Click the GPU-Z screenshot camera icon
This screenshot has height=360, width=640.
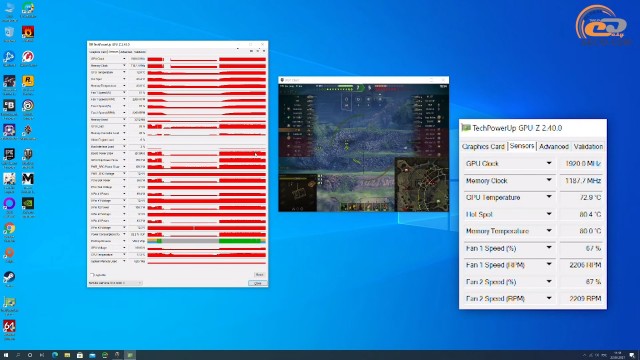tap(251, 51)
